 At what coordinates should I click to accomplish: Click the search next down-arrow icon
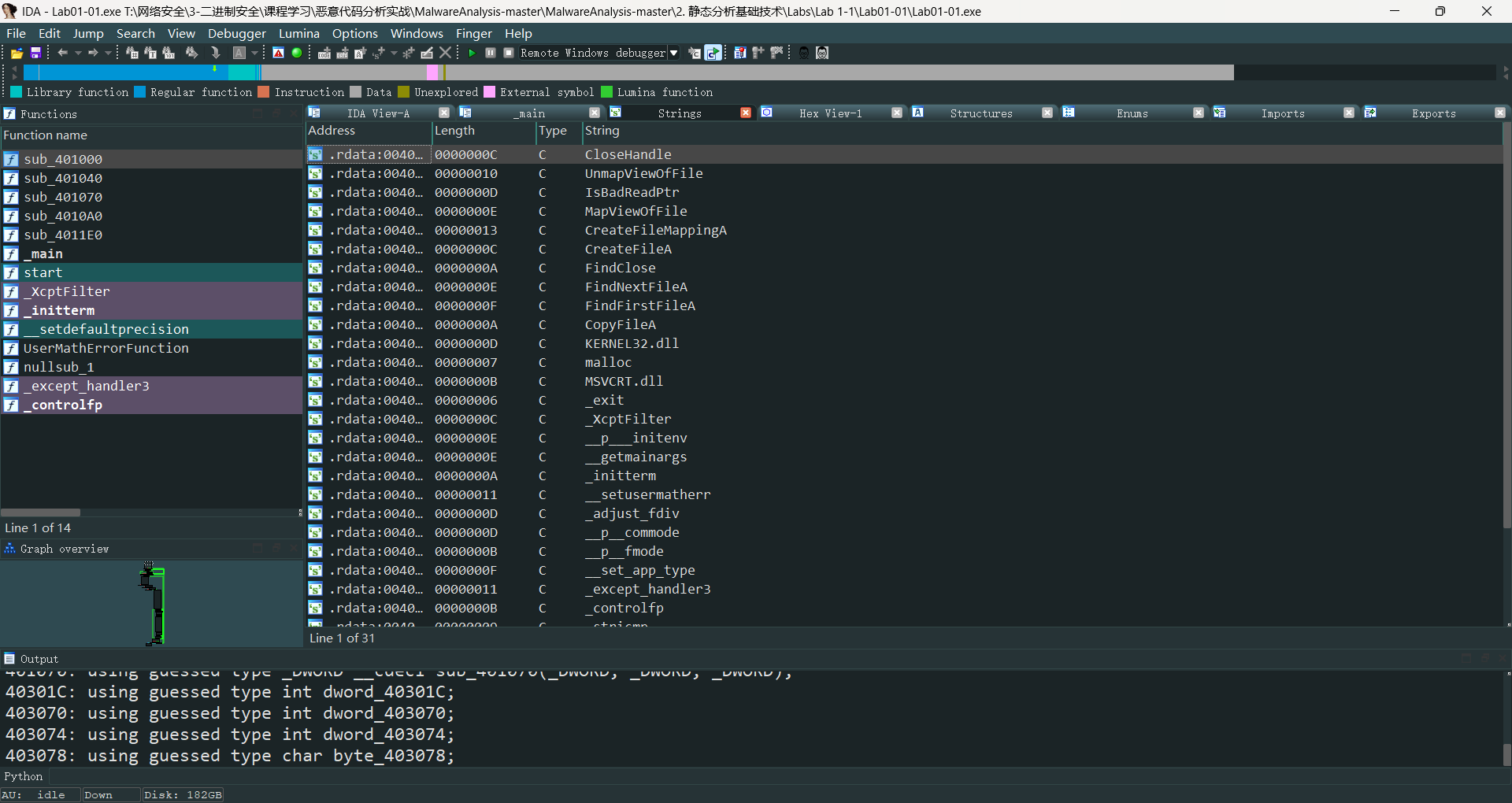point(215,53)
